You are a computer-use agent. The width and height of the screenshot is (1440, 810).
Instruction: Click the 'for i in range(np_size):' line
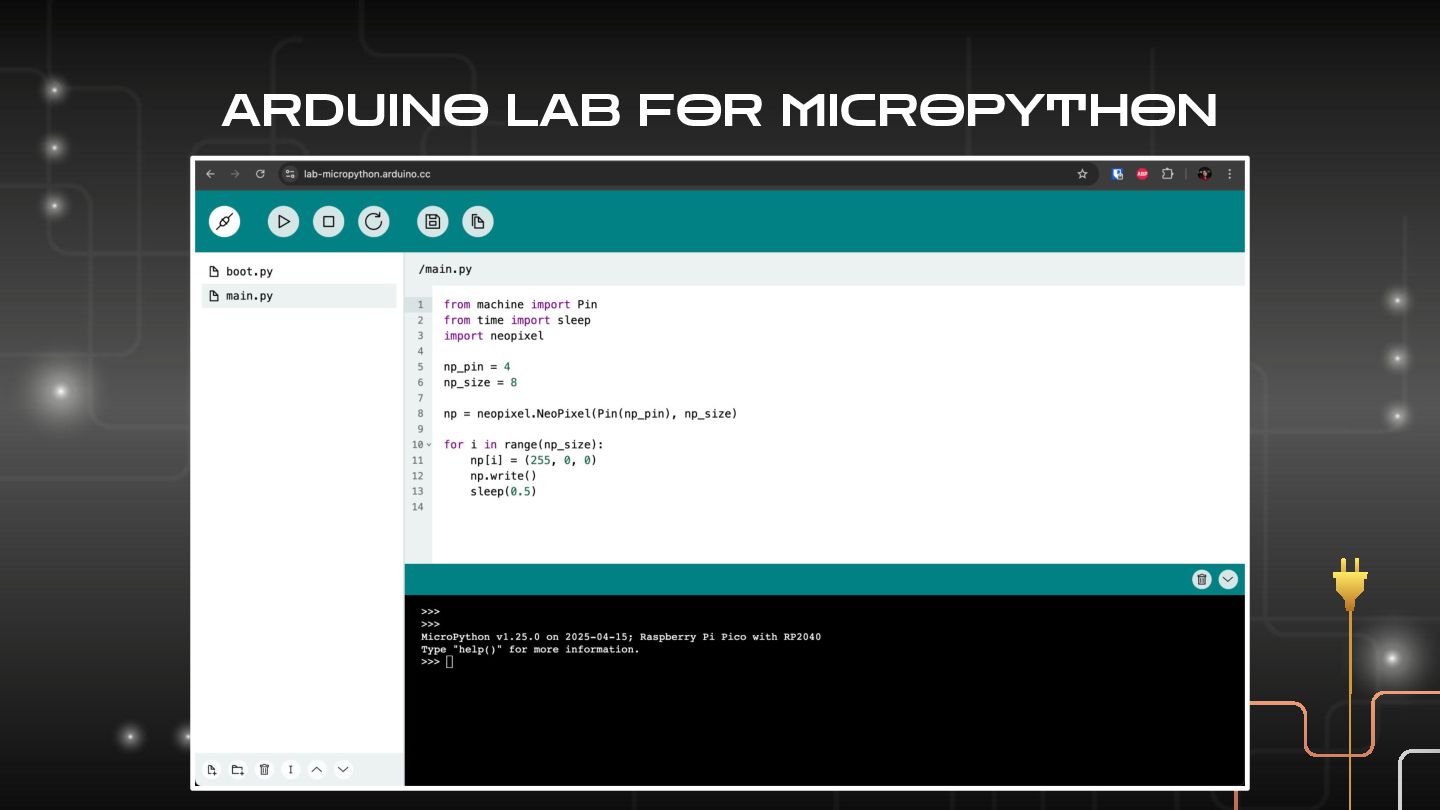(524, 444)
